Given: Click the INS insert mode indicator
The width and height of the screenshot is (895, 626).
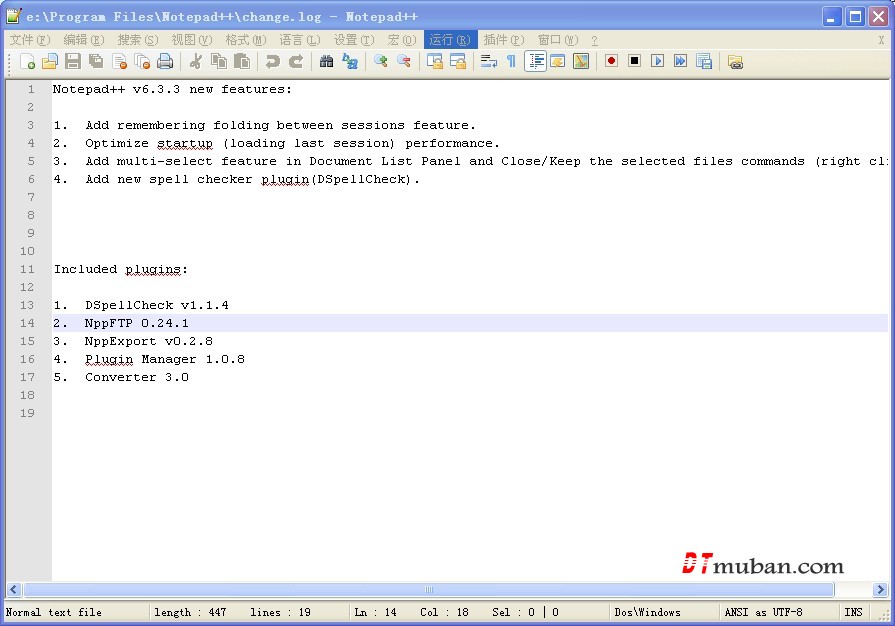Looking at the screenshot, I should point(853,612).
